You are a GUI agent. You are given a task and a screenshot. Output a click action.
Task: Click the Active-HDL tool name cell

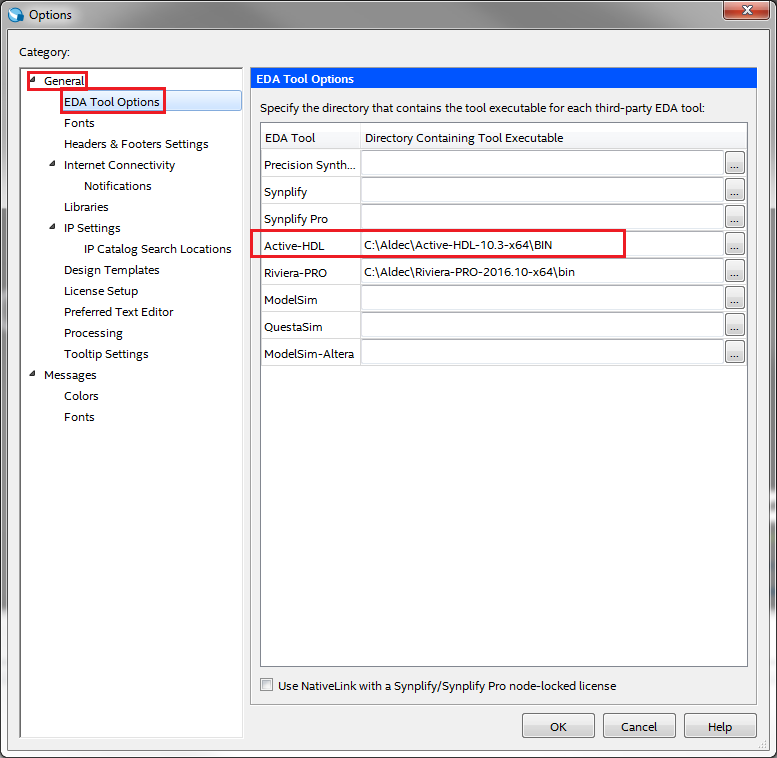[311, 245]
